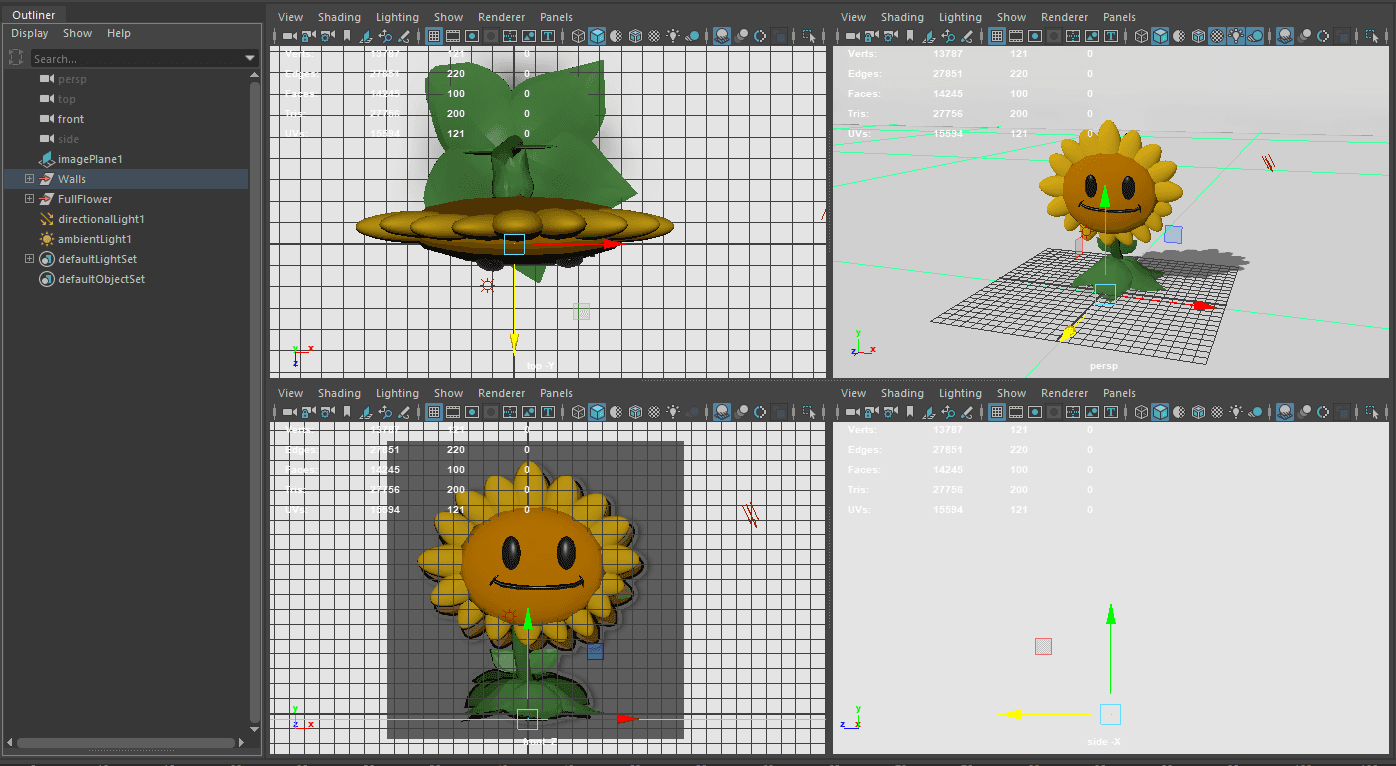Open Renderer menu in persp panel
This screenshot has height=766, width=1396.
coord(1064,17)
